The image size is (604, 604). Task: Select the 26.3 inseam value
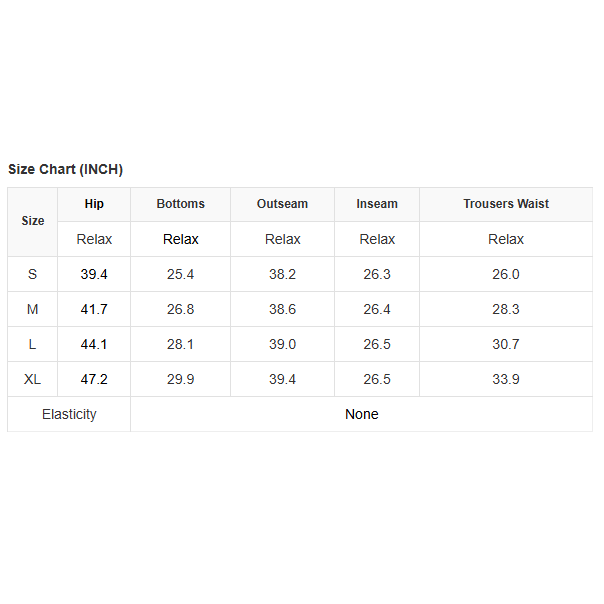click(x=377, y=274)
